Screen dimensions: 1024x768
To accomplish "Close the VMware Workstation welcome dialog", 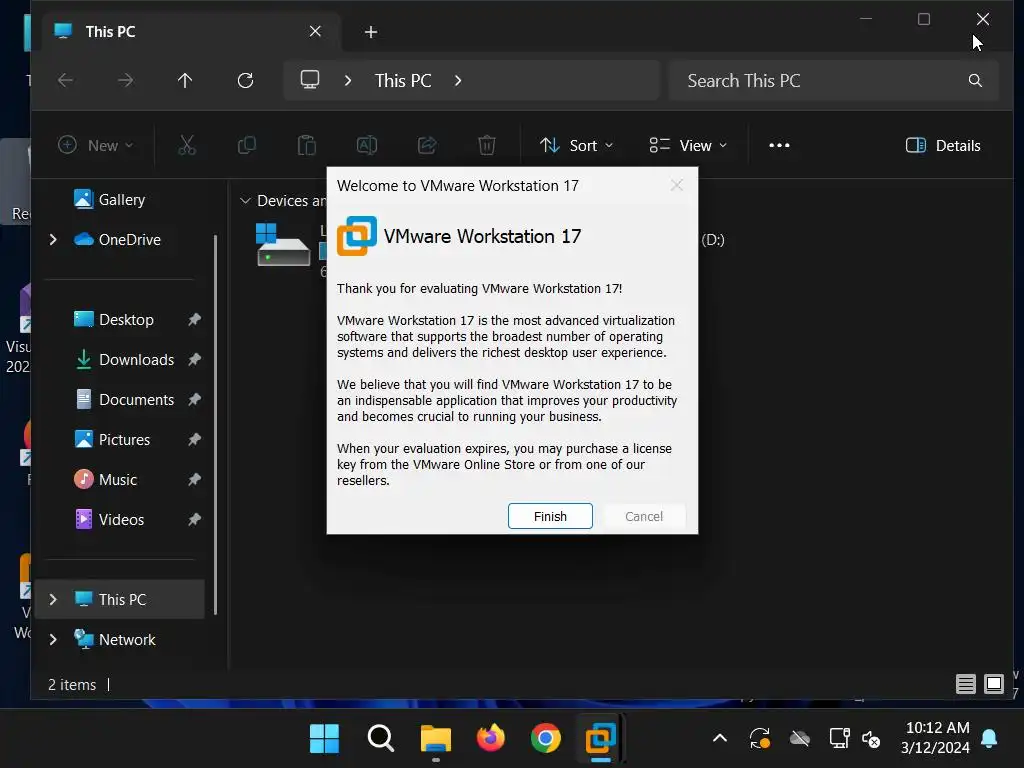I will pos(677,185).
